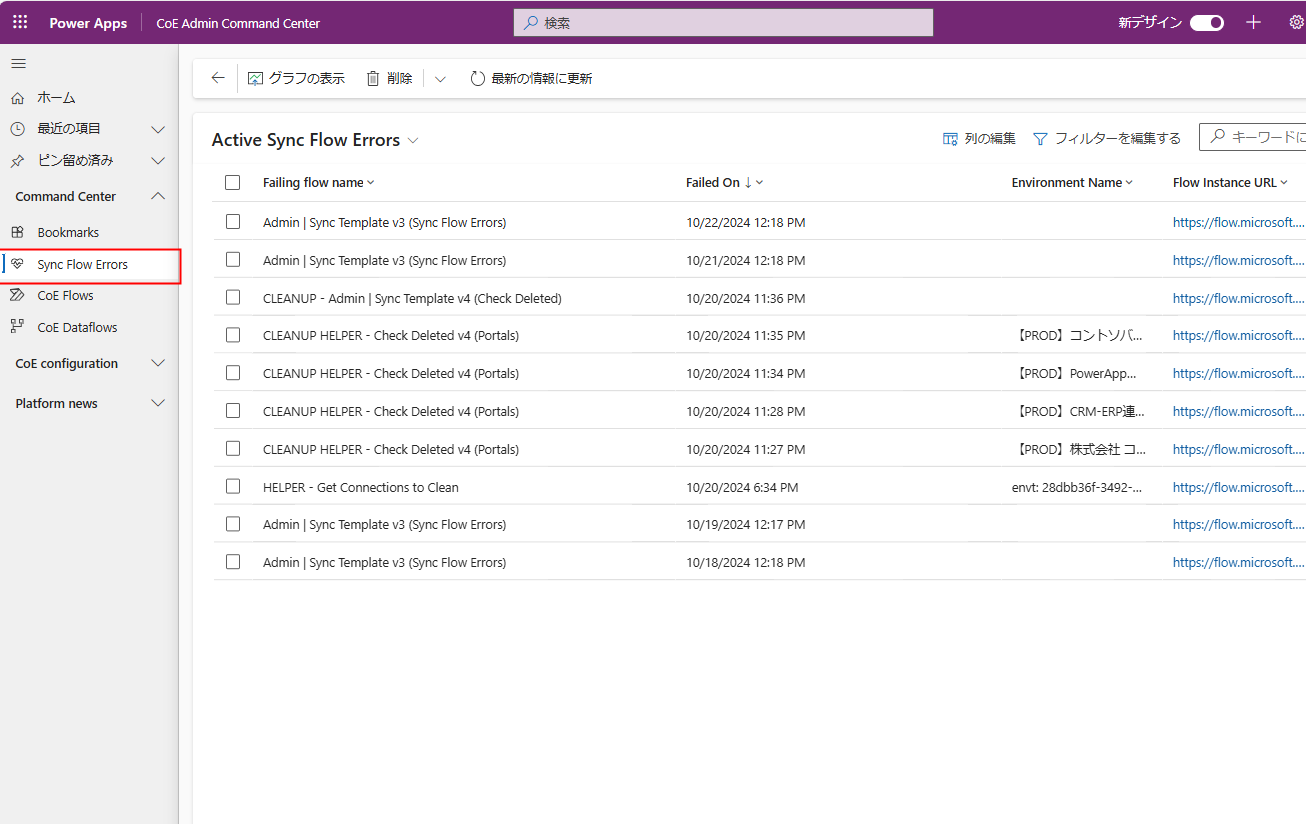Click cell 【PROD】CRM-ERP連... environment
1306x824 pixels.
[x=1080, y=411]
